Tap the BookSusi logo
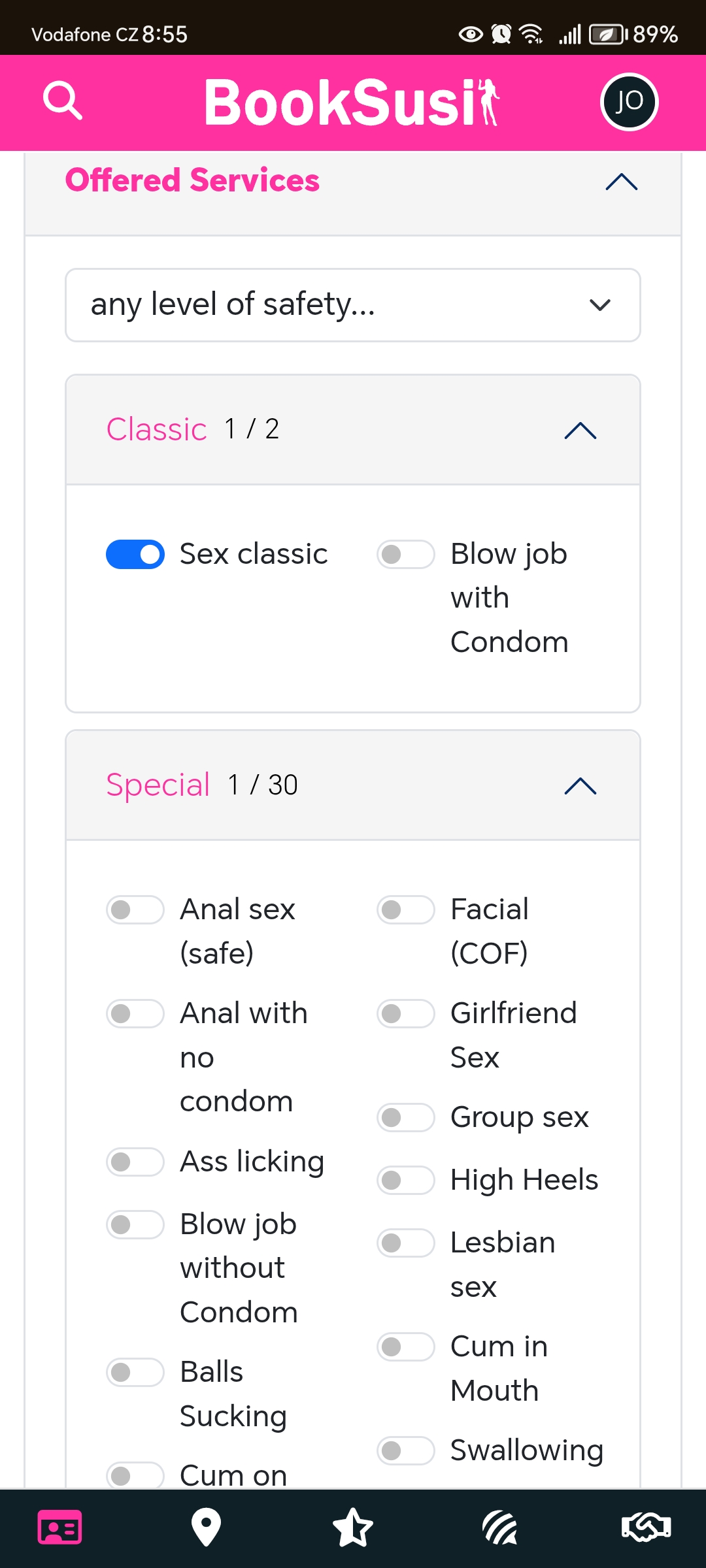Screen dimensions: 706x1568 point(352,102)
